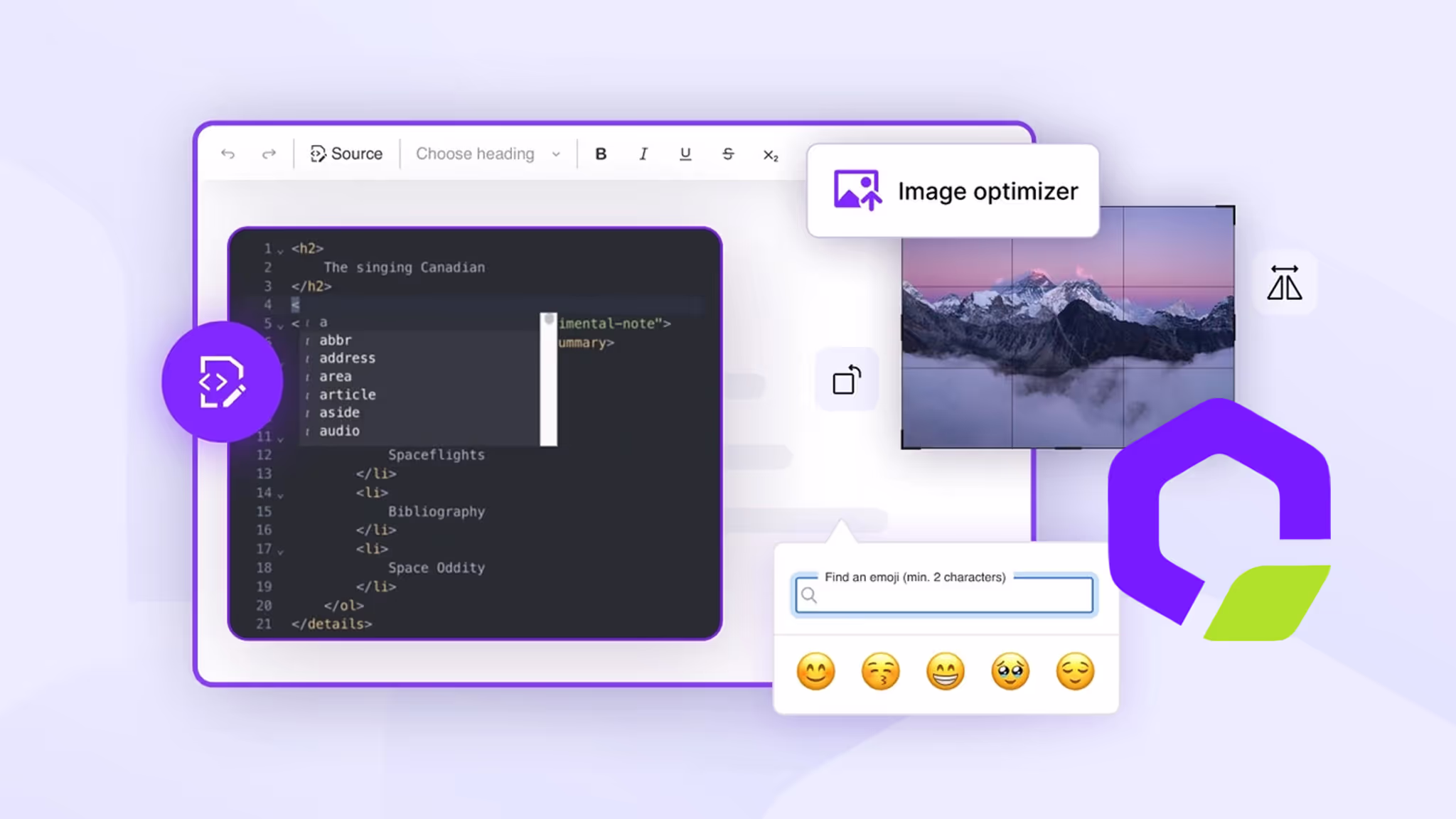This screenshot has width=1456, height=819.
Task: Click the strikethrough formatting icon
Action: (x=728, y=154)
